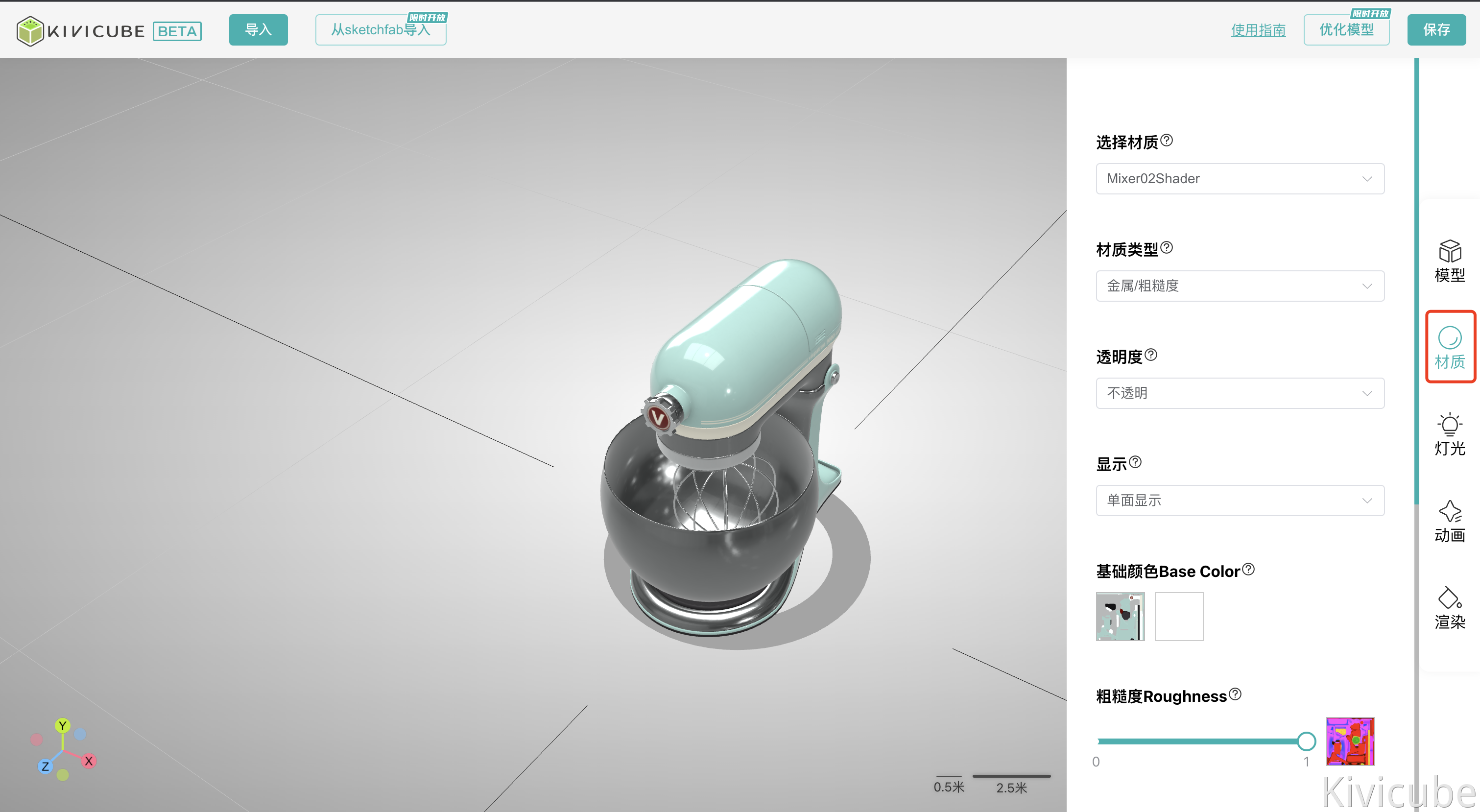This screenshot has width=1480, height=812.
Task: Select the 材质 (Material) sidebar icon
Action: pyautogui.click(x=1449, y=347)
